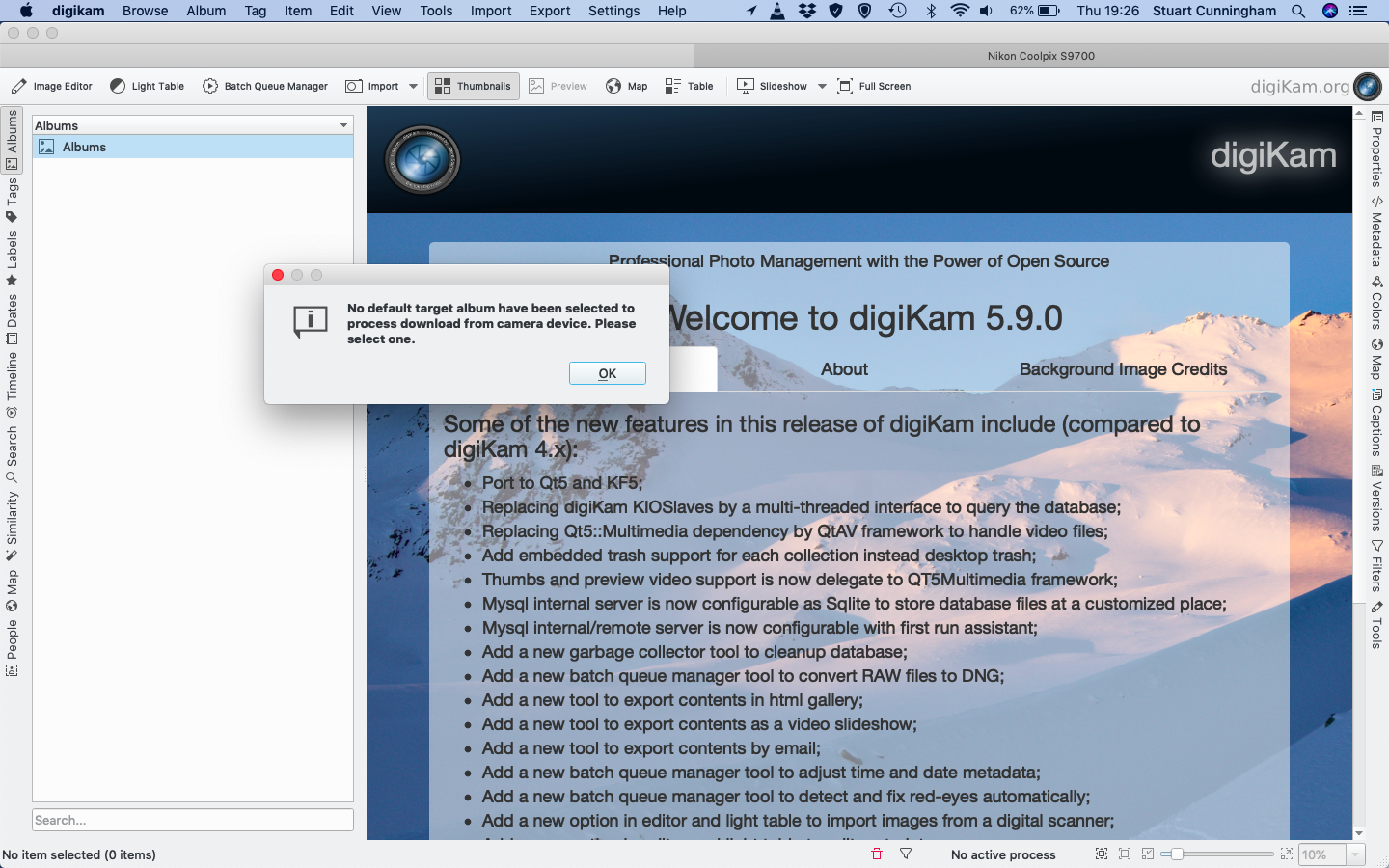The image size is (1389, 868).
Task: Toggle the Properties right sidebar panel
Action: pyautogui.click(x=1376, y=149)
